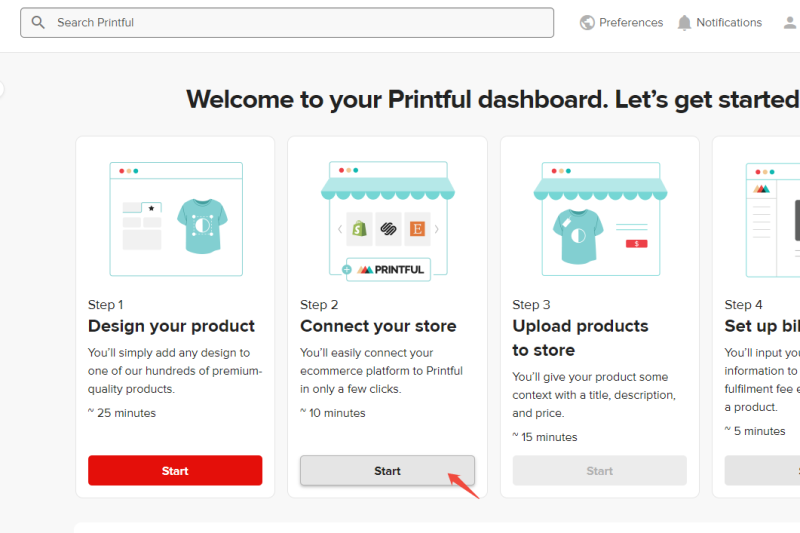Click the 'Connect your store' heading
The image size is (800, 533).
(378, 326)
